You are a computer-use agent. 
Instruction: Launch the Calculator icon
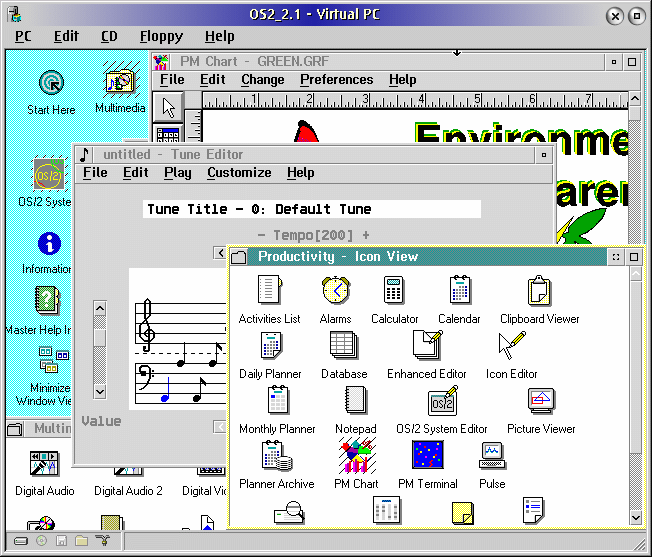point(393,290)
